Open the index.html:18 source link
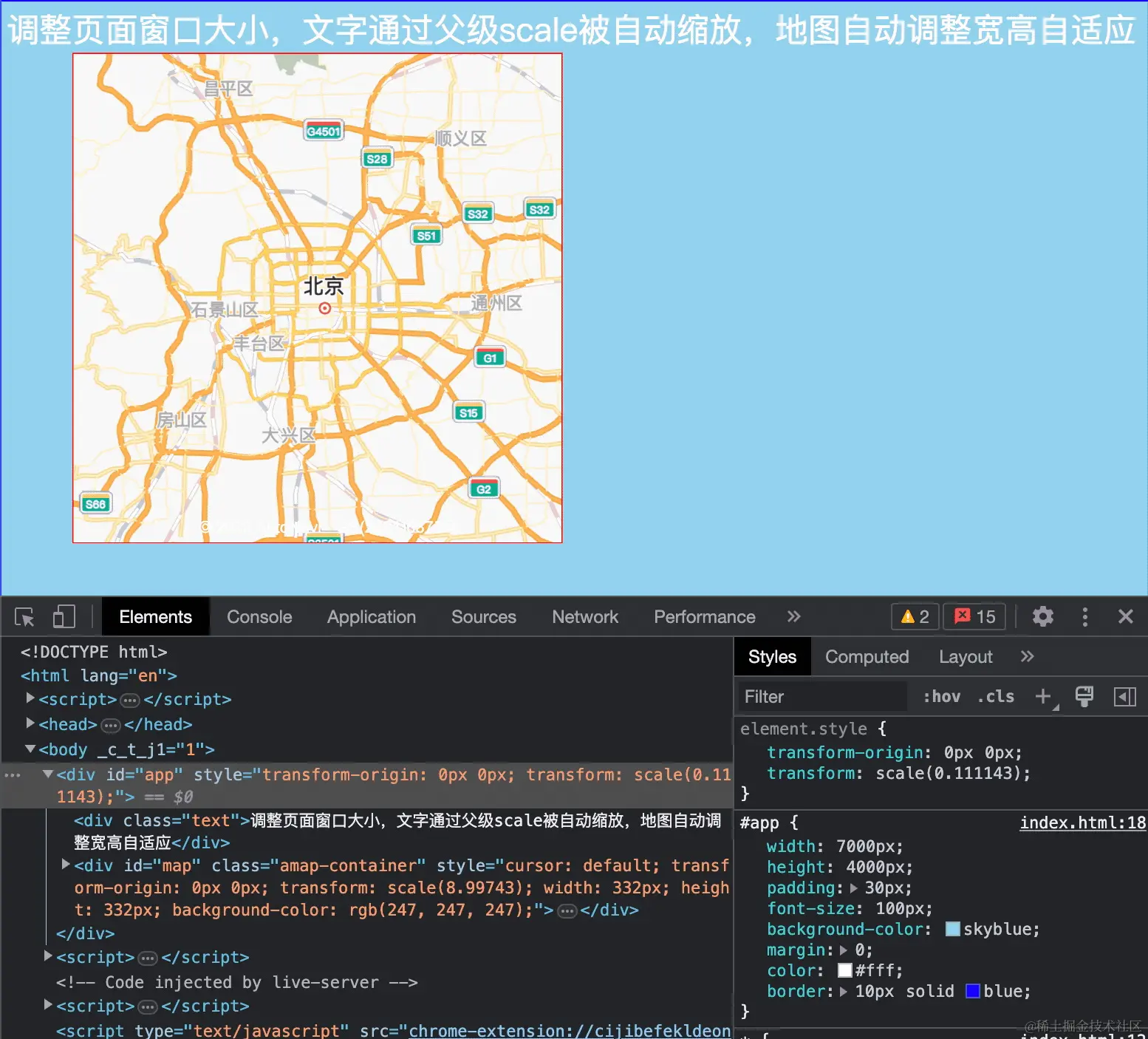Viewport: 1148px width, 1039px height. tap(1082, 822)
